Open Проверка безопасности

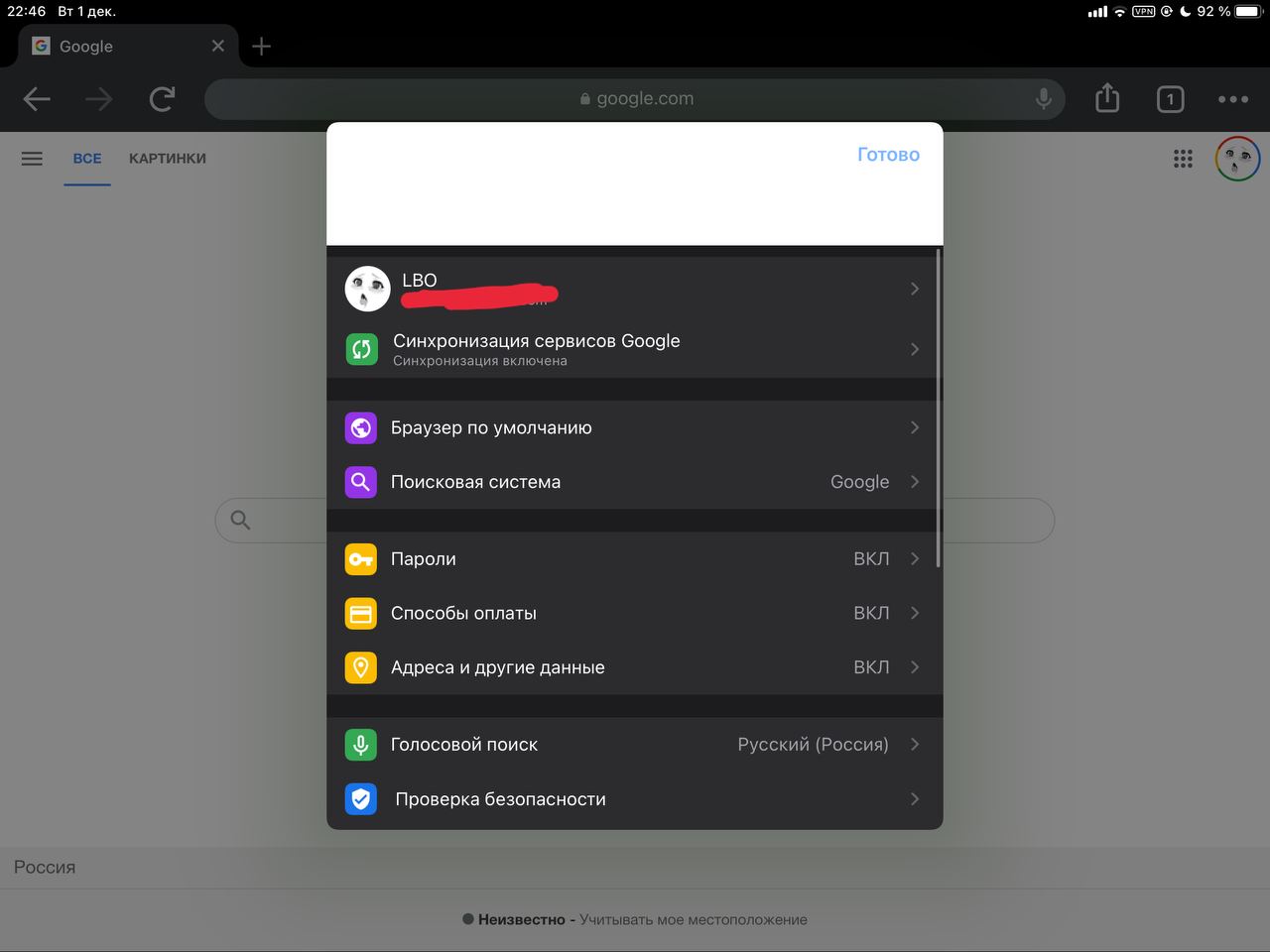(x=635, y=799)
